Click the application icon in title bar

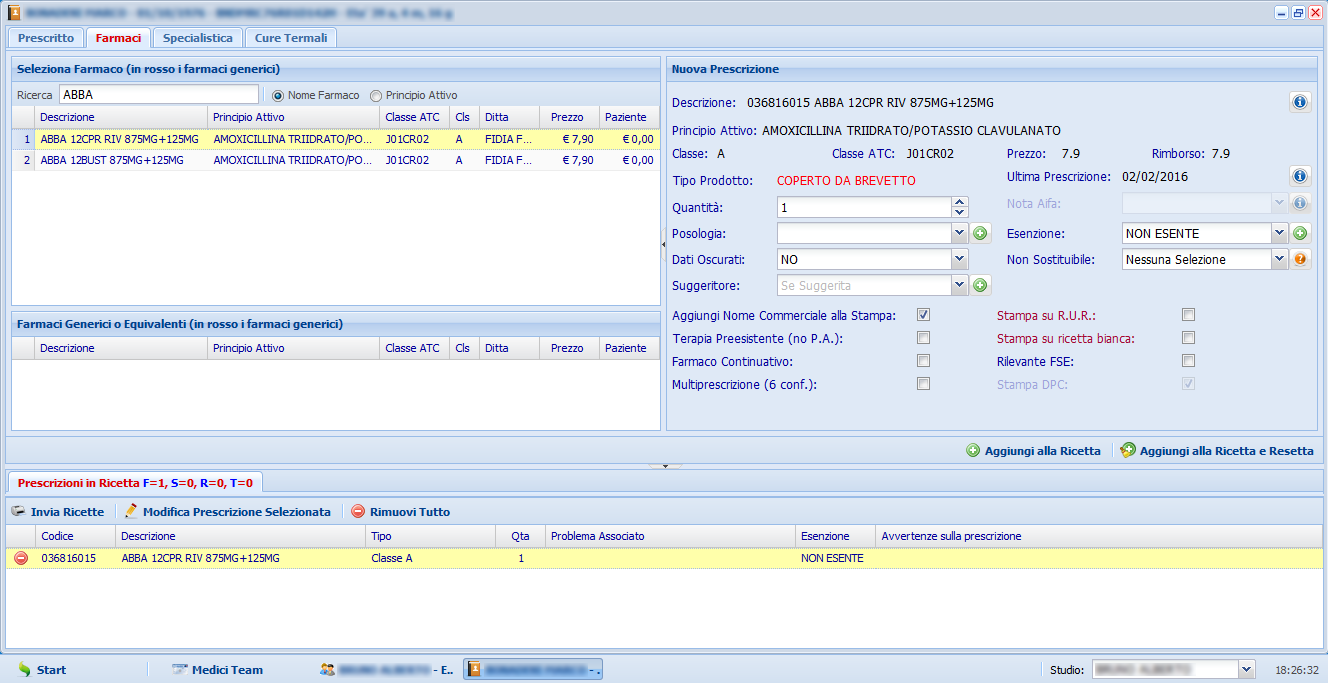pos(14,13)
